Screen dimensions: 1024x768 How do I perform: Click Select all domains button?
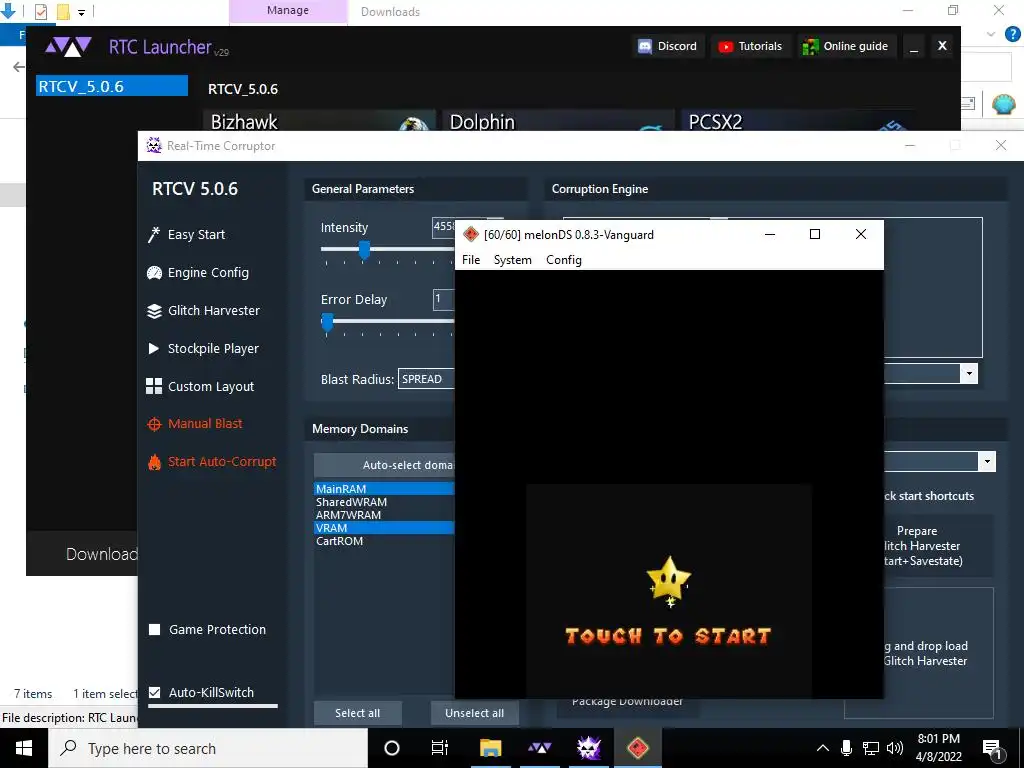pyautogui.click(x=357, y=713)
